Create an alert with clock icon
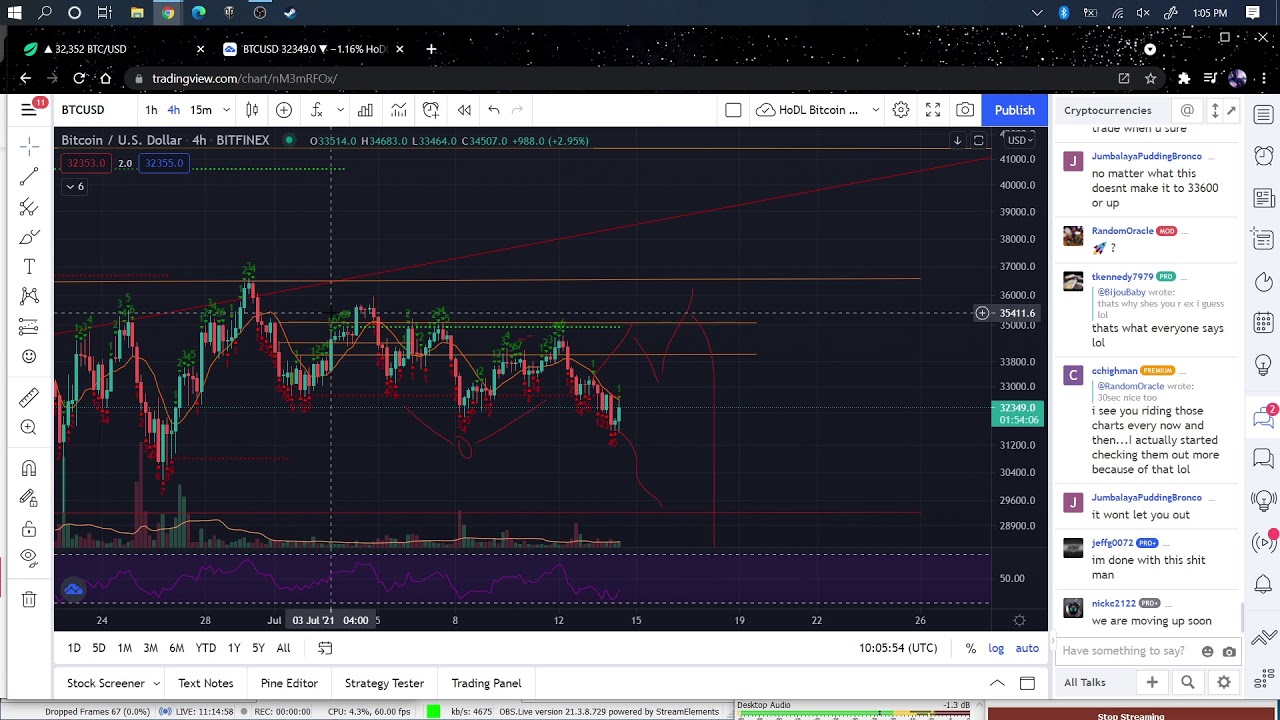The image size is (1280, 720). point(431,110)
